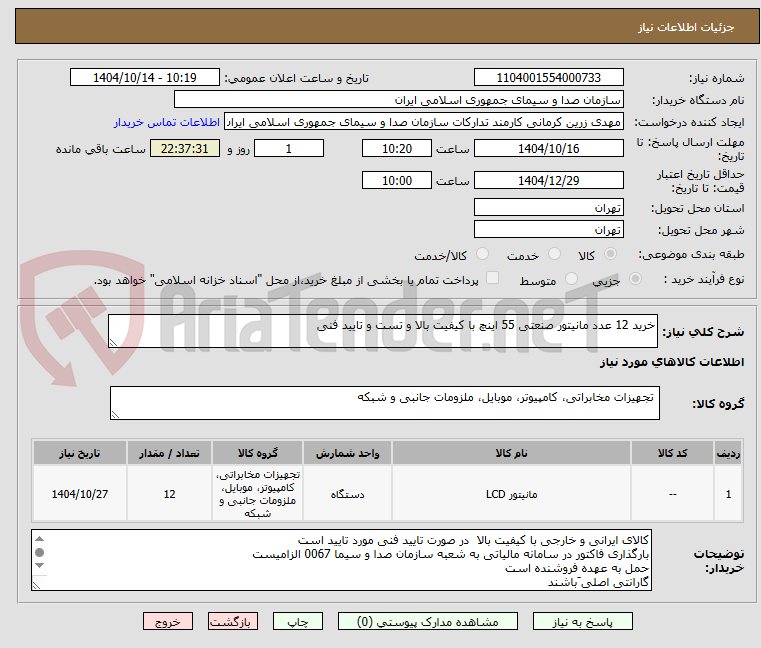The height and width of the screenshot is (648, 761).
Task: Open اطلاعات تماس خریدار link
Action: (x=167, y=122)
